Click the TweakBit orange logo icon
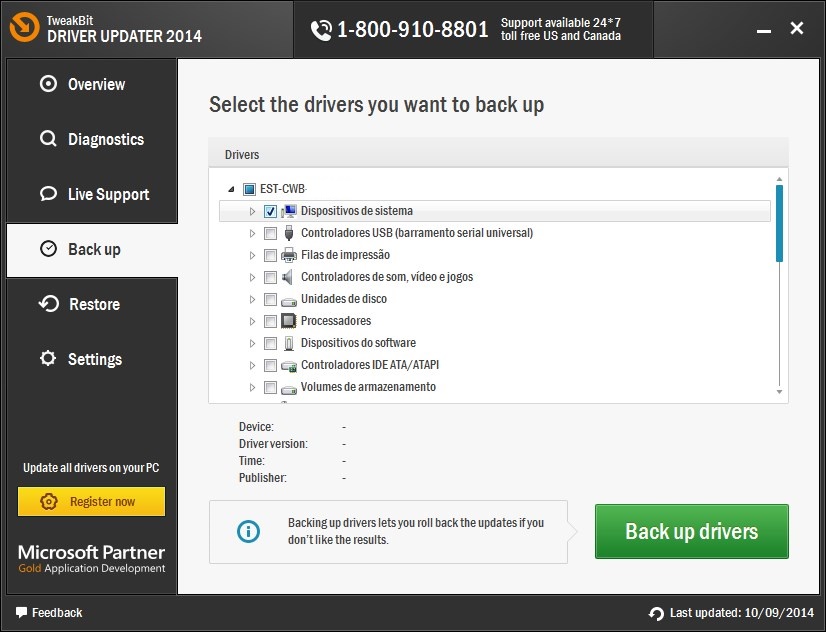 25,27
